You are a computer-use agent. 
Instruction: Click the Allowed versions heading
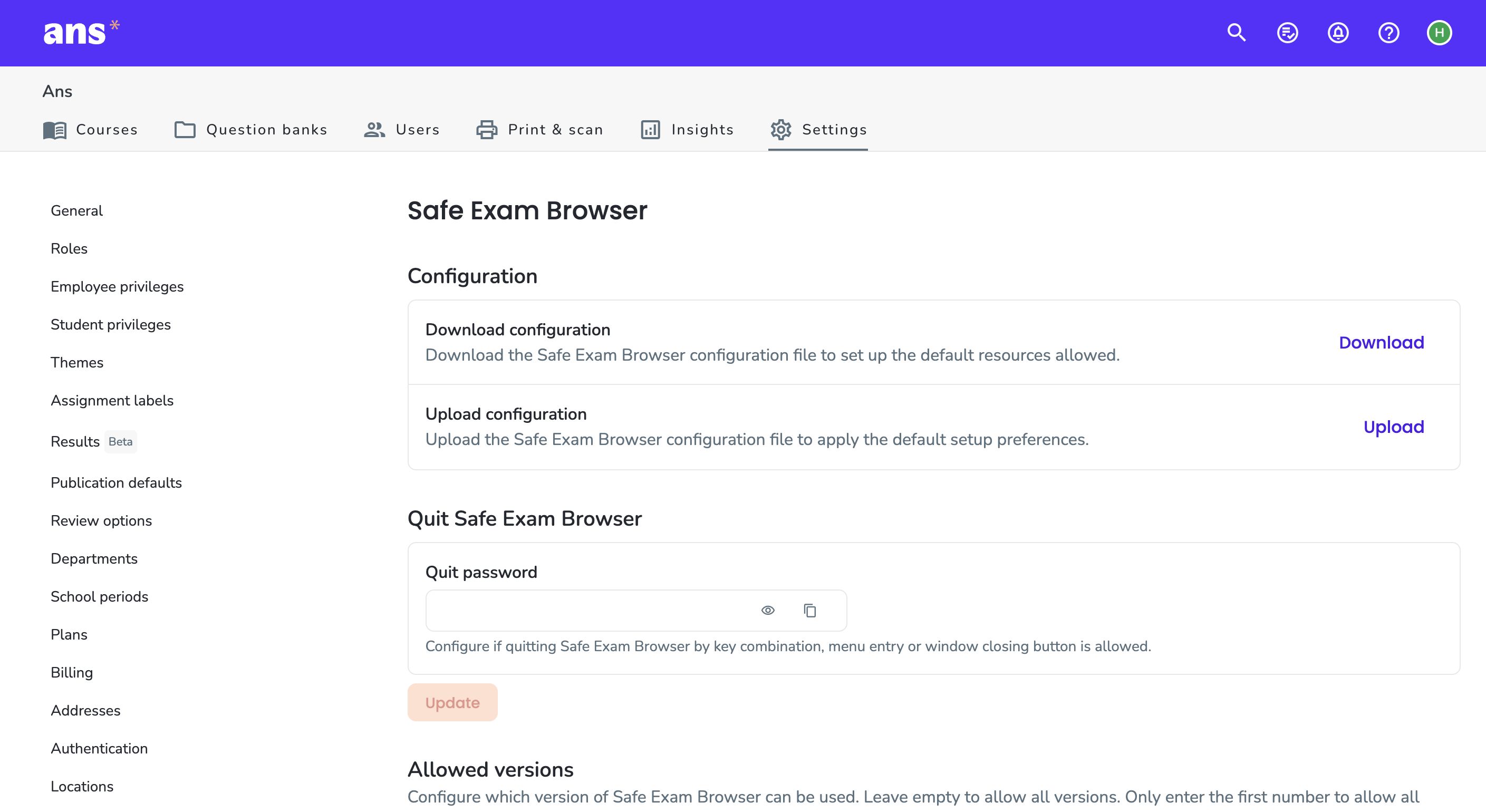click(x=490, y=769)
